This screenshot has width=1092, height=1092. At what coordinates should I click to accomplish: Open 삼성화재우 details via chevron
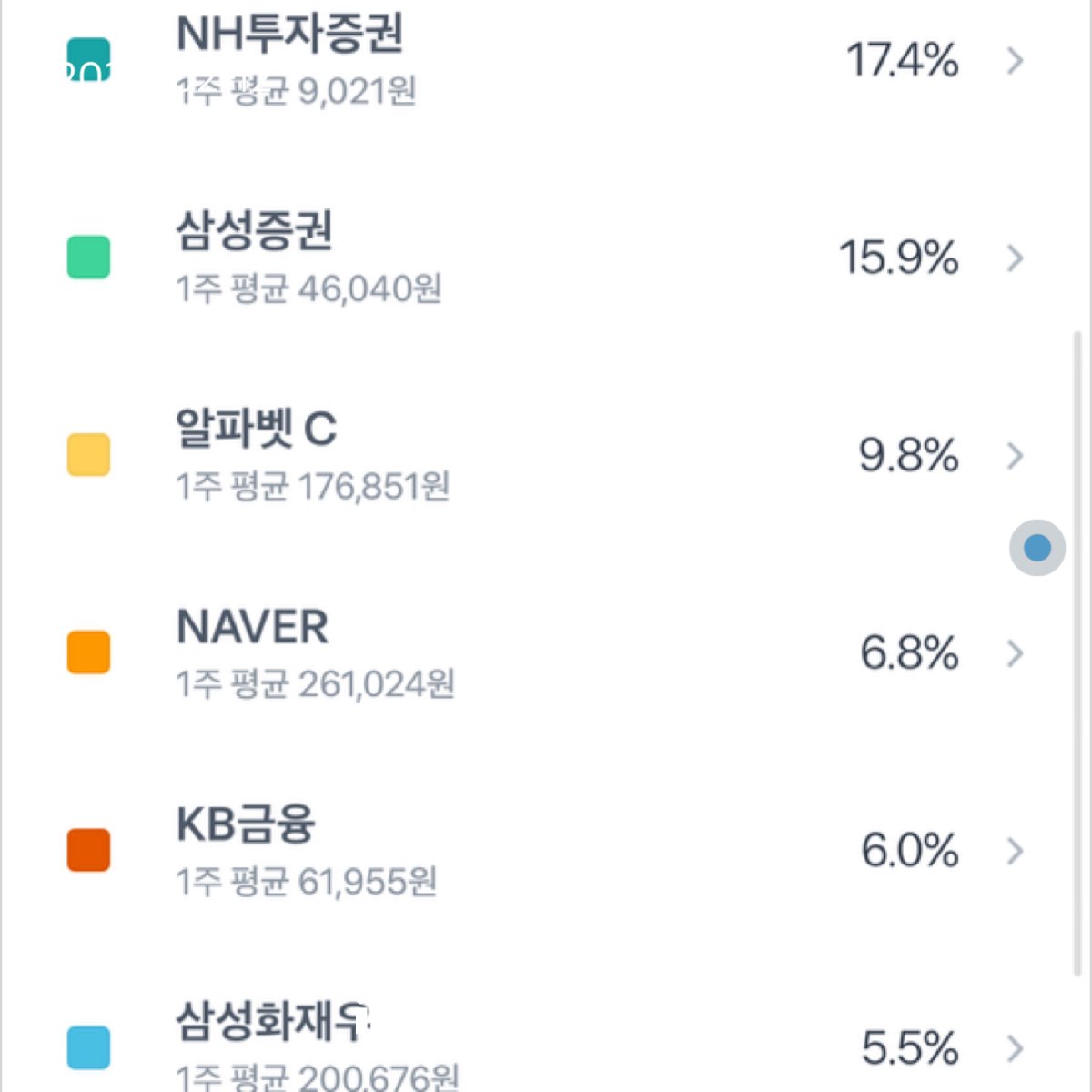point(1015,1048)
